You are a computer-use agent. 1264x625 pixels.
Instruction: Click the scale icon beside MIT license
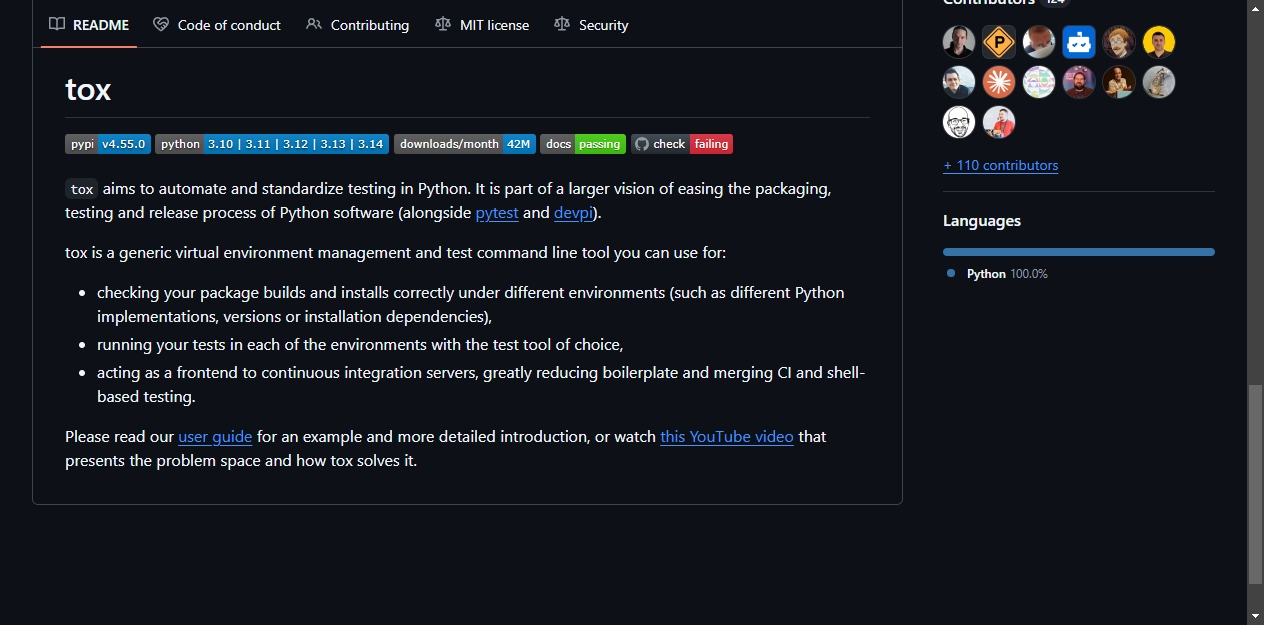coord(443,25)
